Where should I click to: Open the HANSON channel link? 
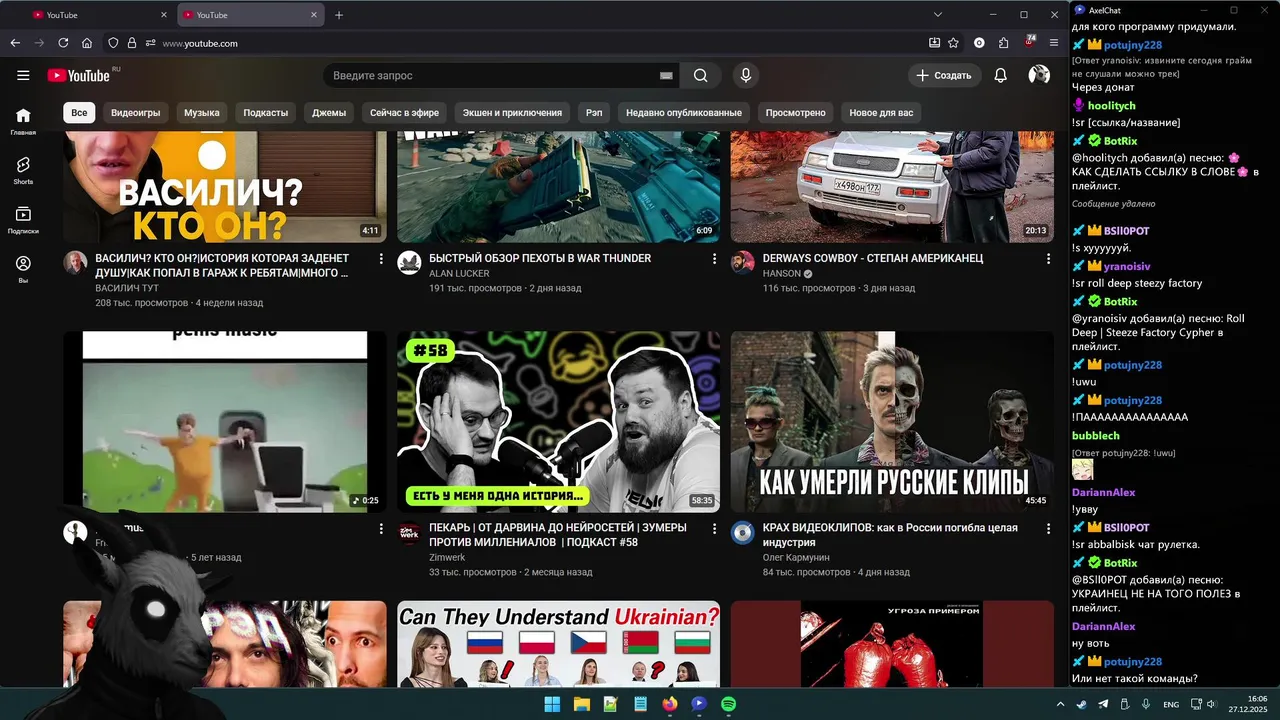pos(782,273)
